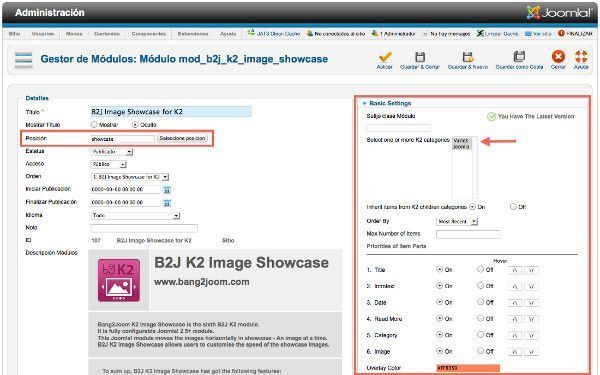Click the module manager stacked icon

point(24,60)
